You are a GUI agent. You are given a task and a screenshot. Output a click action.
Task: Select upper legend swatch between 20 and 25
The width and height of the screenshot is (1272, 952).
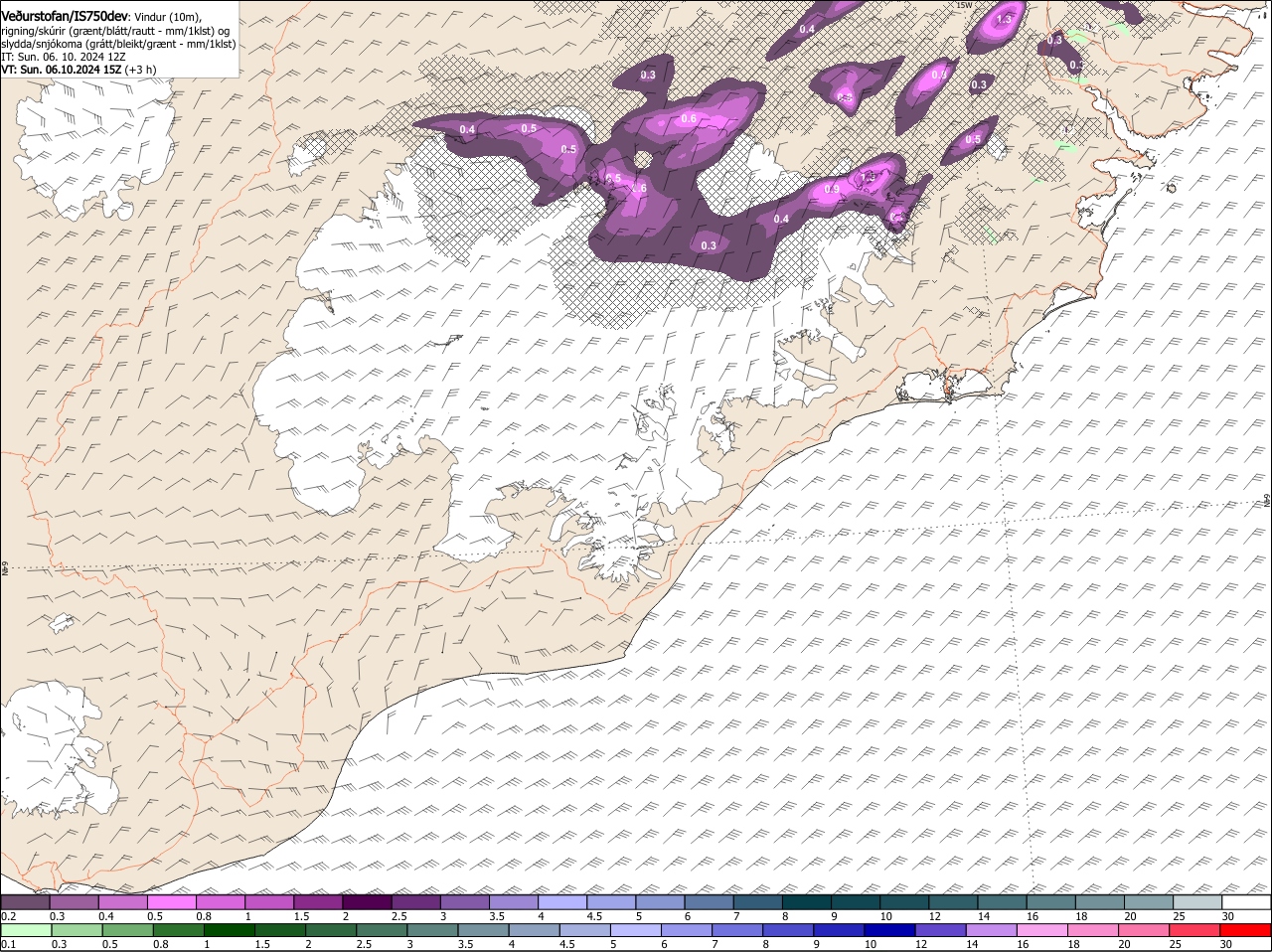(1149, 902)
